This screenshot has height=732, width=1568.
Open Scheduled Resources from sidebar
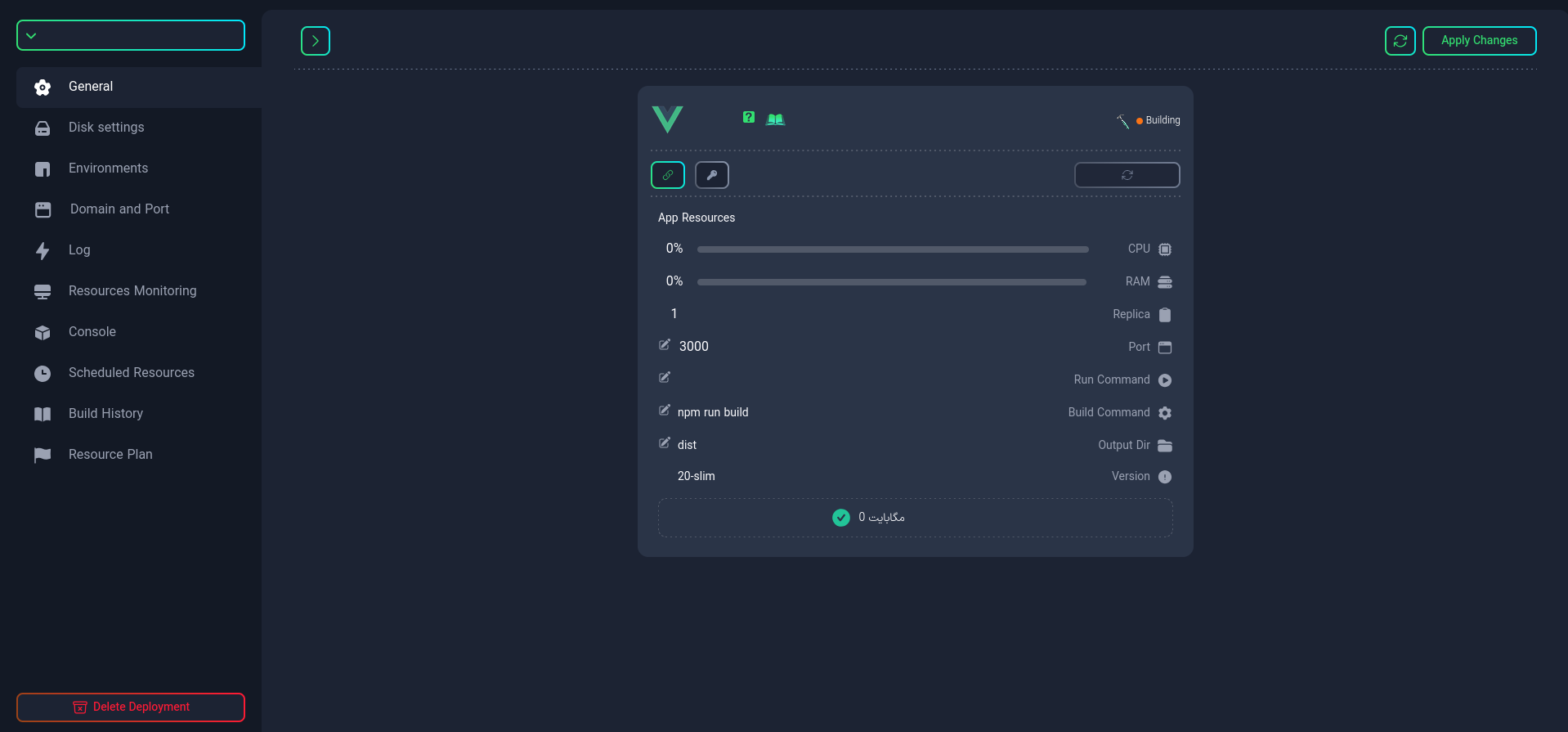click(x=139, y=373)
